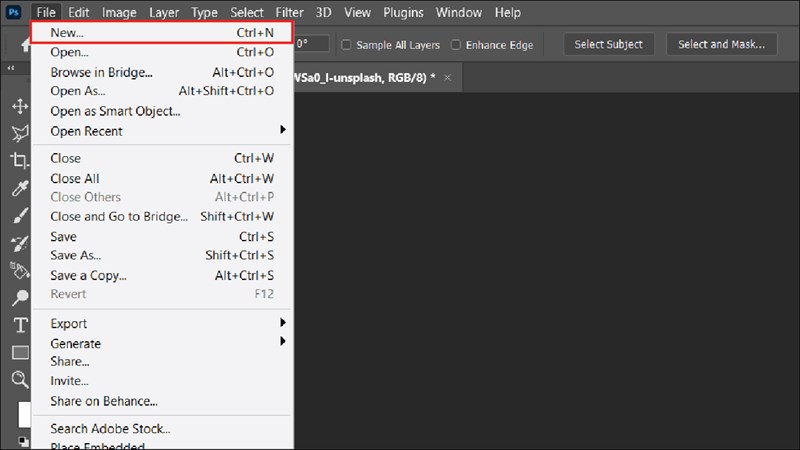
Task: Click the Select Subject button
Action: 609,44
